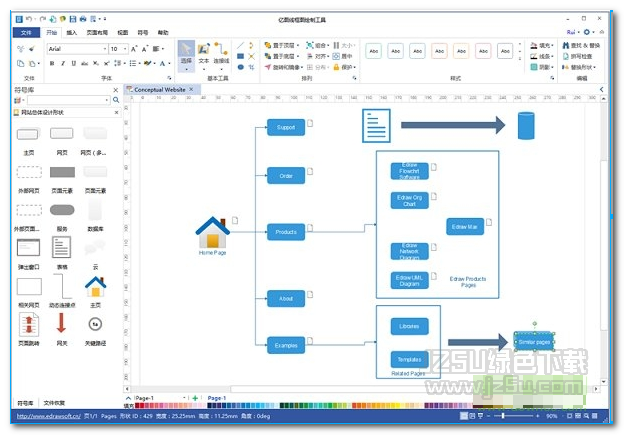624x435 pixels.
Task: Select the 关键路径 circle shape
Action: coord(95,324)
